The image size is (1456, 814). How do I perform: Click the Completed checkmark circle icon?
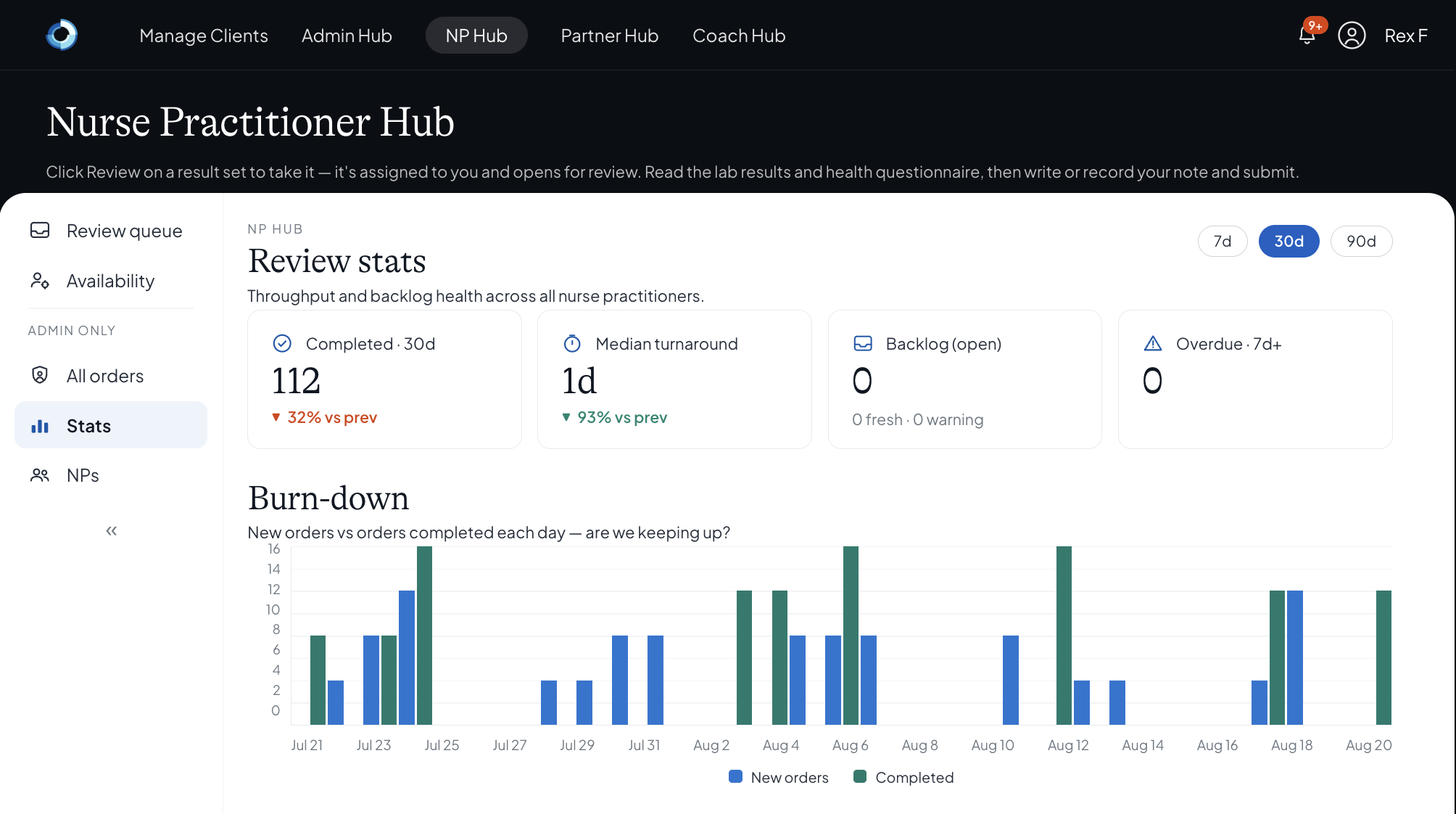(x=282, y=344)
